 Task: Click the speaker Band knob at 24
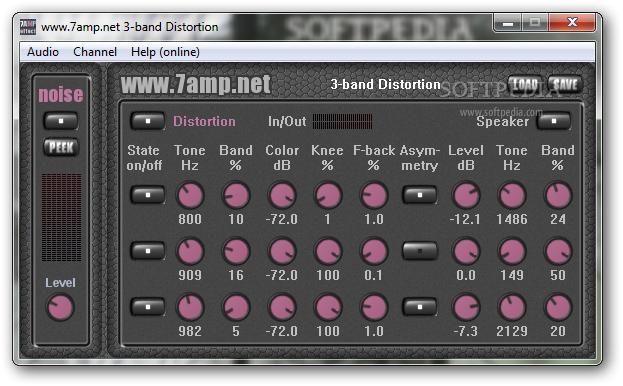[x=558, y=195]
